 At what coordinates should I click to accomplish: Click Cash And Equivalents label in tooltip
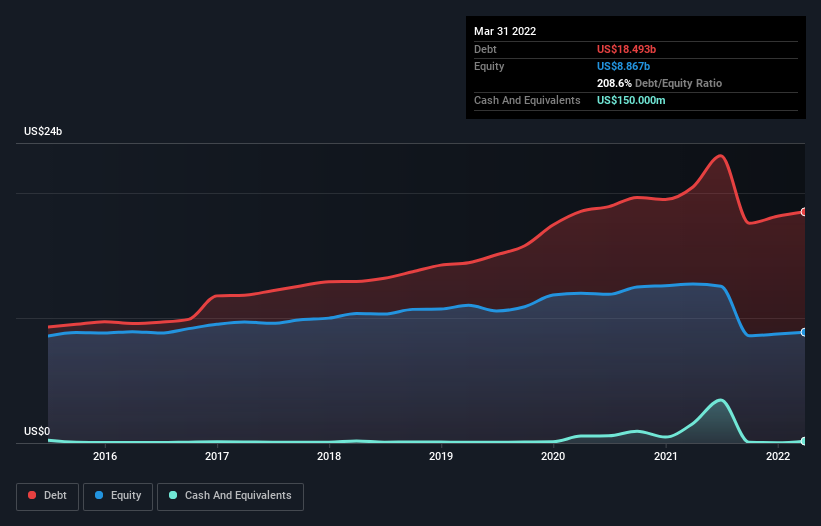[527, 100]
